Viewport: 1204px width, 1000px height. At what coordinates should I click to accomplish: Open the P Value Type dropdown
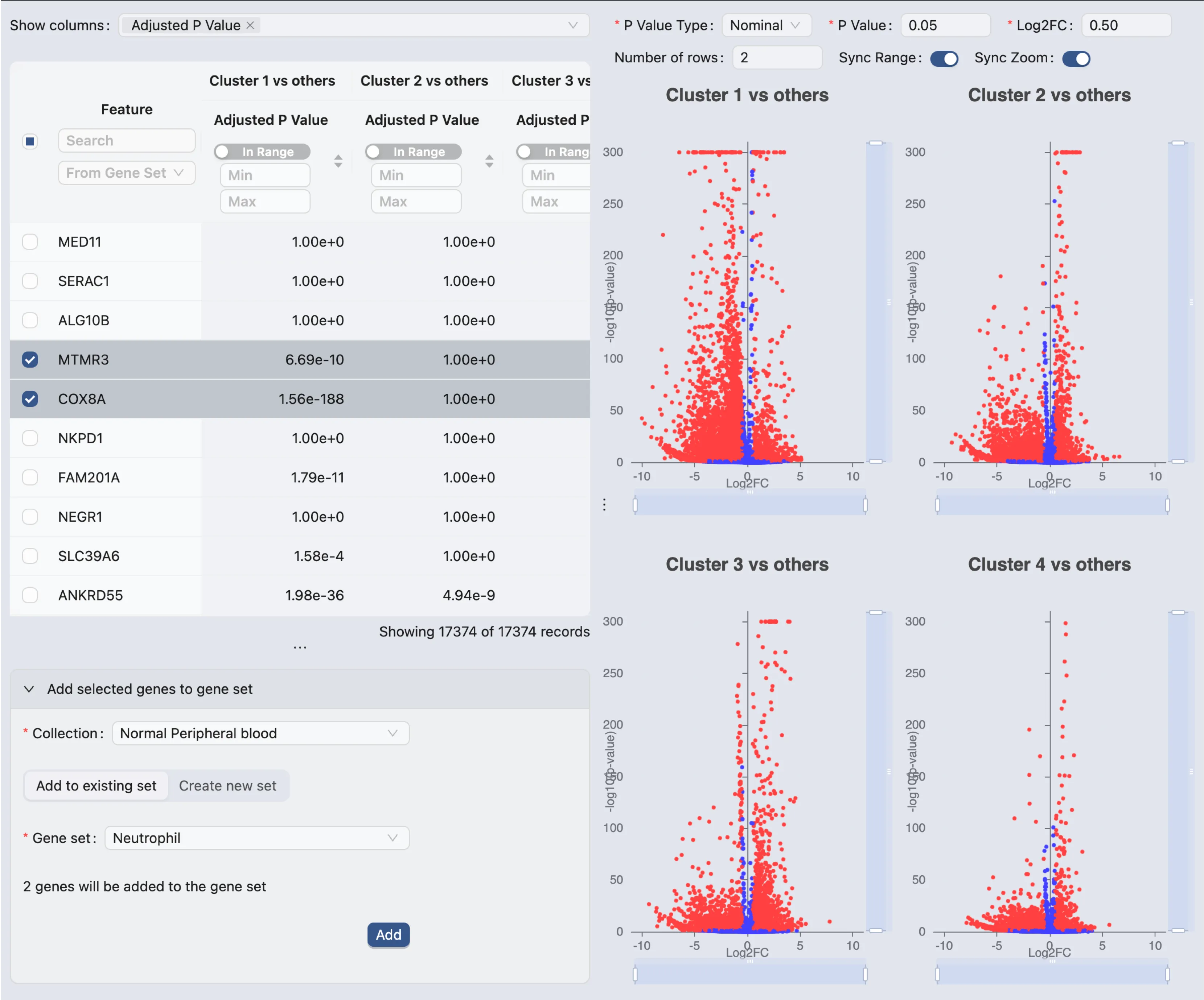tap(766, 25)
